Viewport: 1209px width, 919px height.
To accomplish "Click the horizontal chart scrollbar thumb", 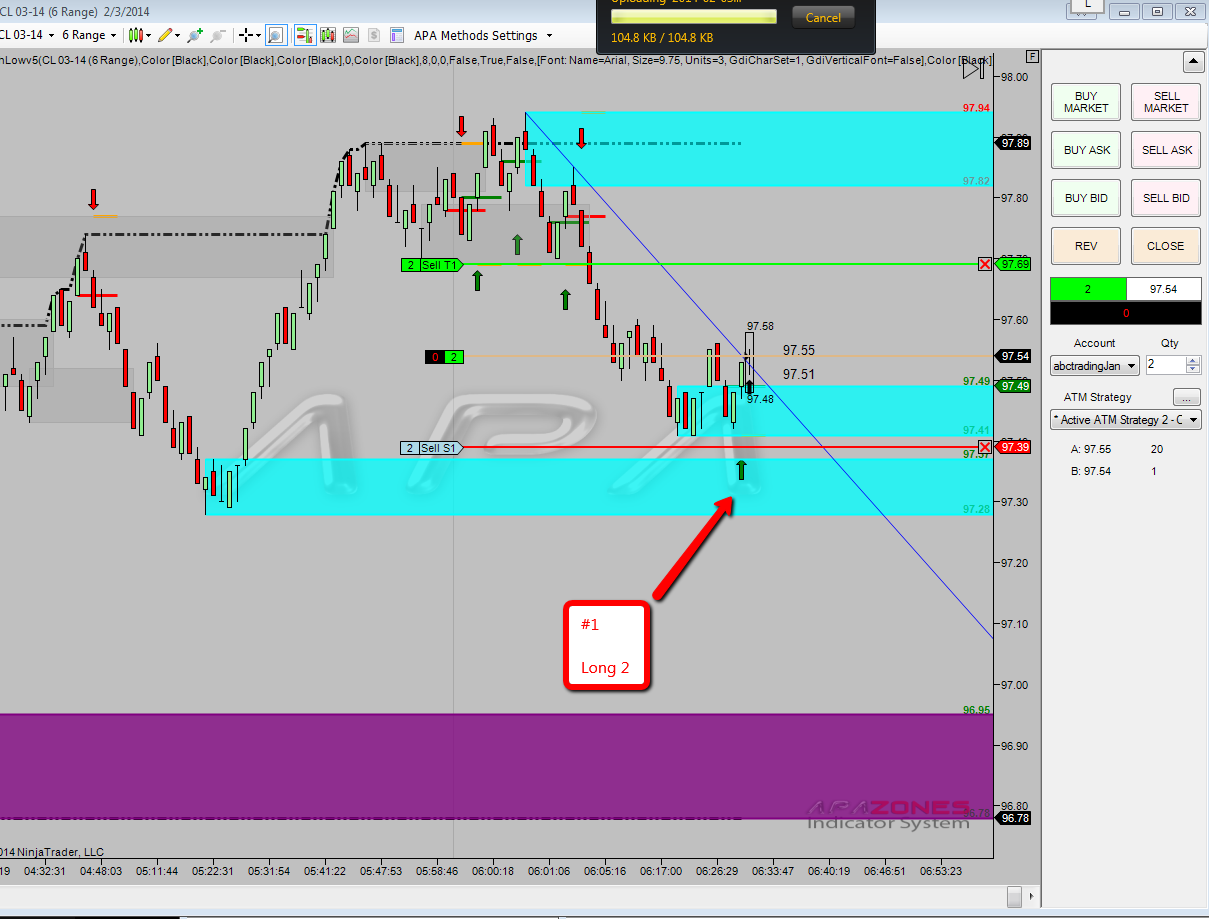I will 1015,895.
